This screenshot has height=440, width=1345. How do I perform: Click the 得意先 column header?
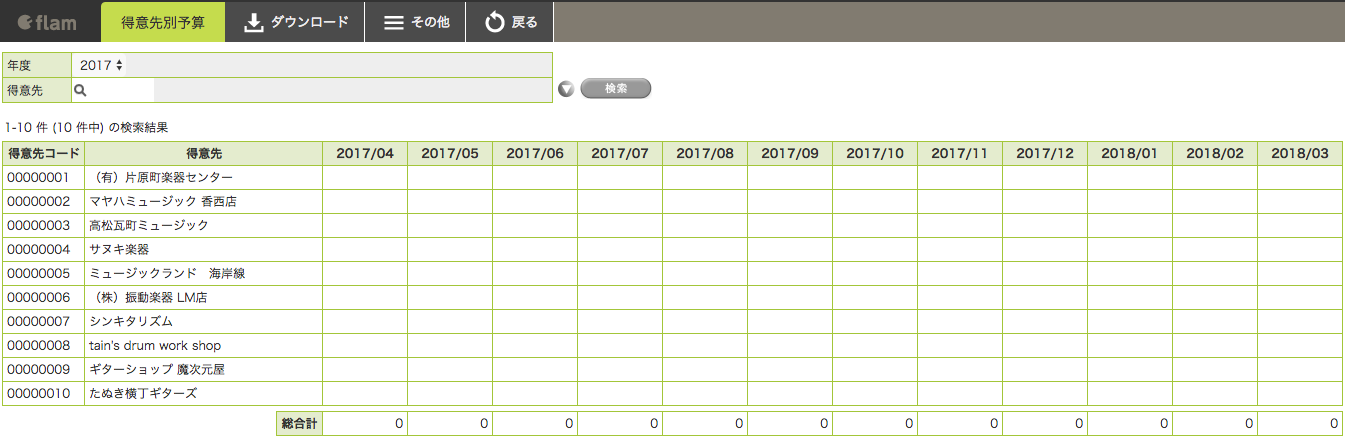point(204,154)
